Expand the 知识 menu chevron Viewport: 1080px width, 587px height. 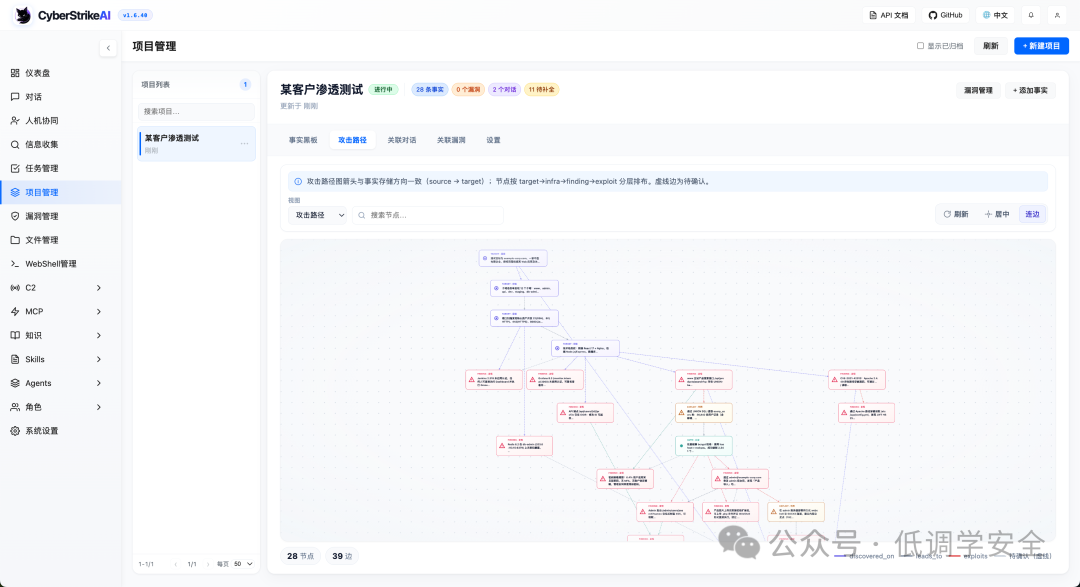tap(98, 336)
